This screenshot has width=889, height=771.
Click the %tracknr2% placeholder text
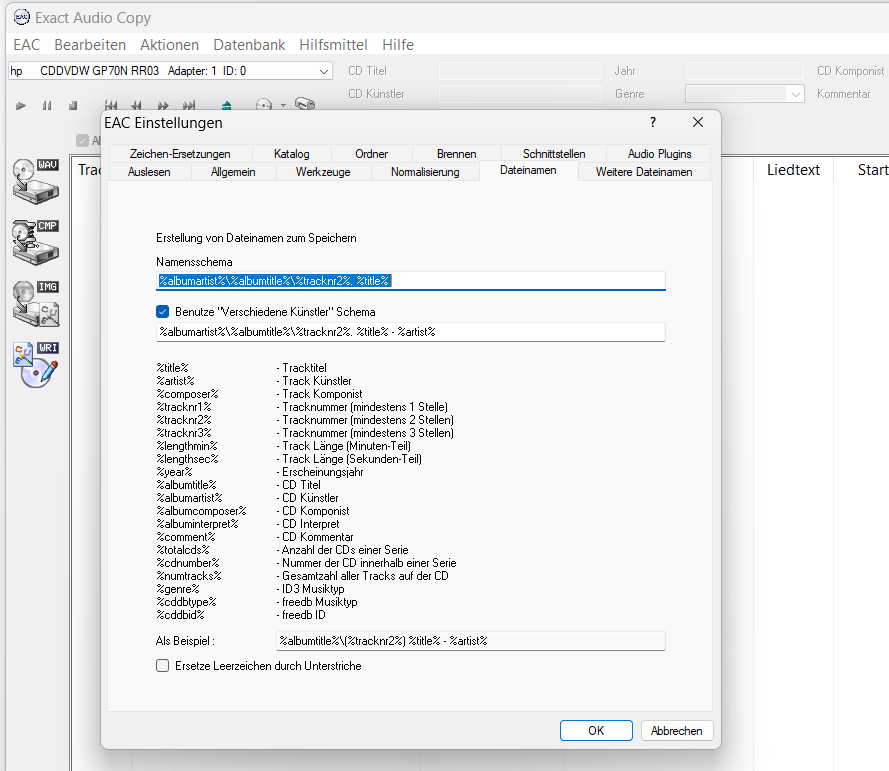pos(184,420)
